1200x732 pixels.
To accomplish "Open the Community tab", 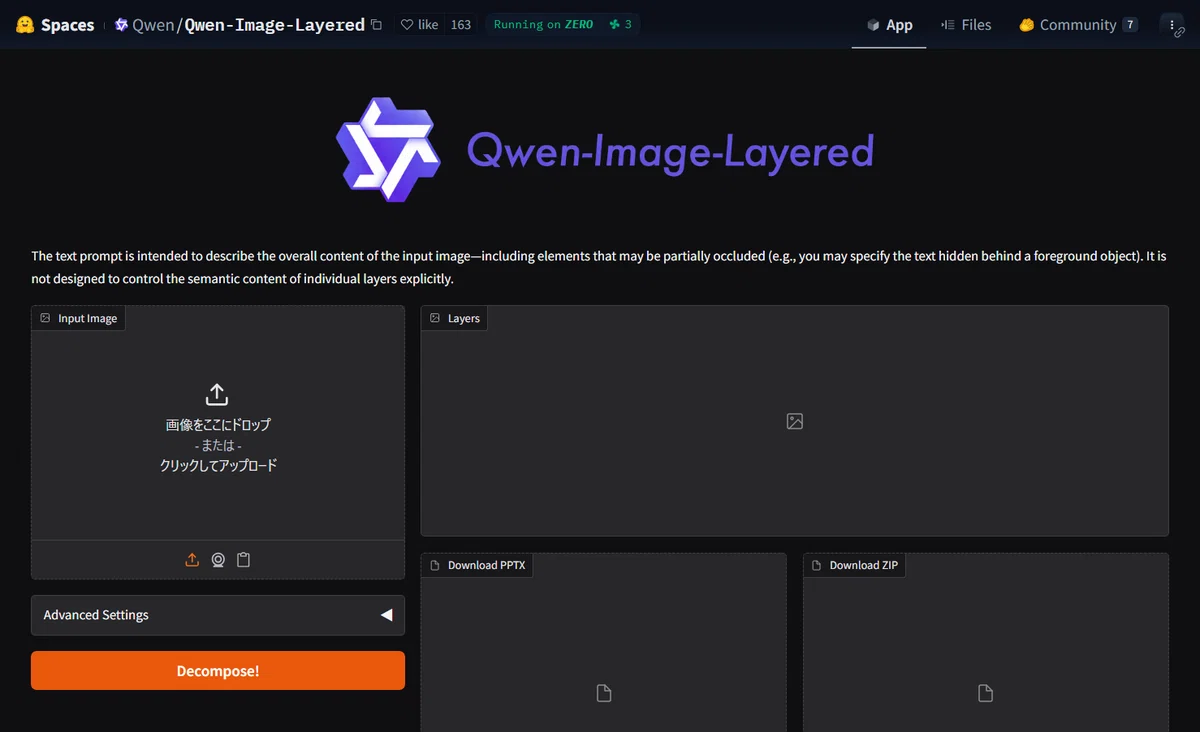I will tap(1077, 25).
